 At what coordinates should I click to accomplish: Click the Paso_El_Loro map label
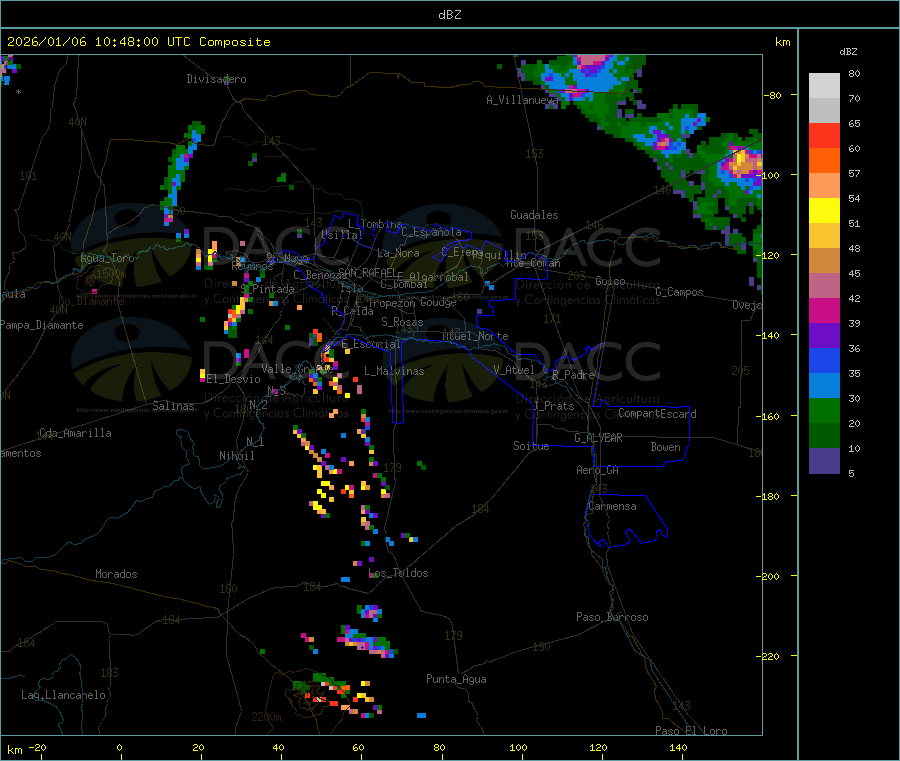(691, 731)
